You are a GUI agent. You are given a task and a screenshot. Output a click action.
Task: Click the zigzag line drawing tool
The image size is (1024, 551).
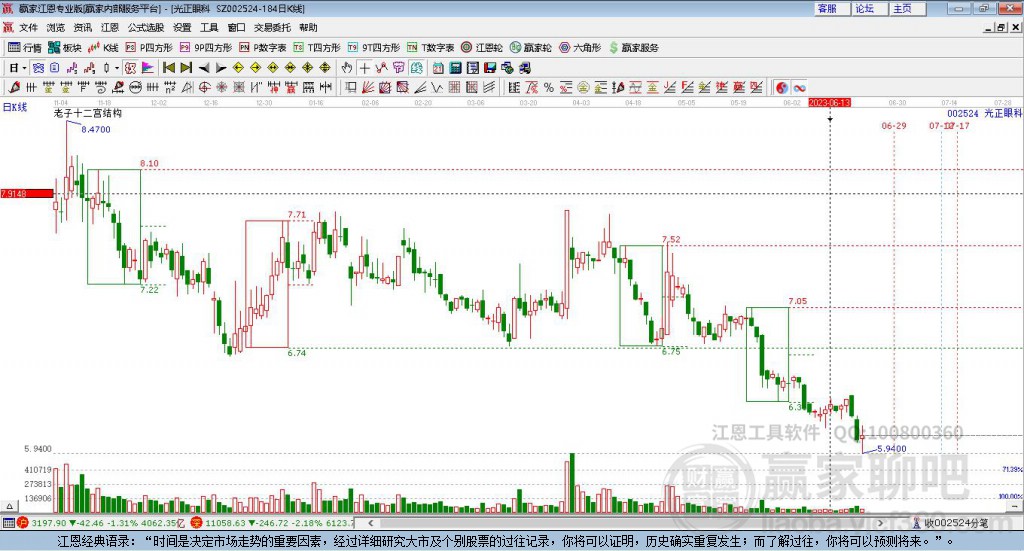[436, 87]
